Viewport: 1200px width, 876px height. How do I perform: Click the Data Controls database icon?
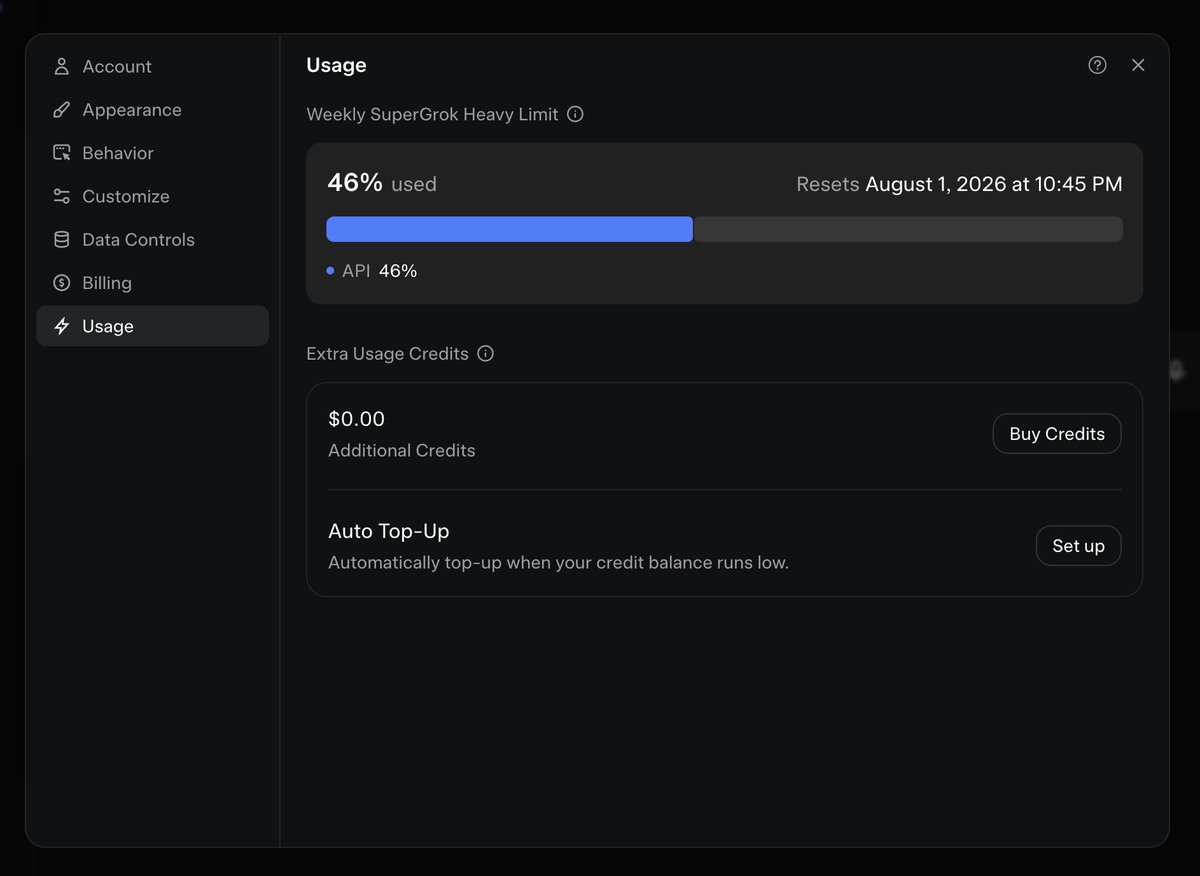point(62,240)
